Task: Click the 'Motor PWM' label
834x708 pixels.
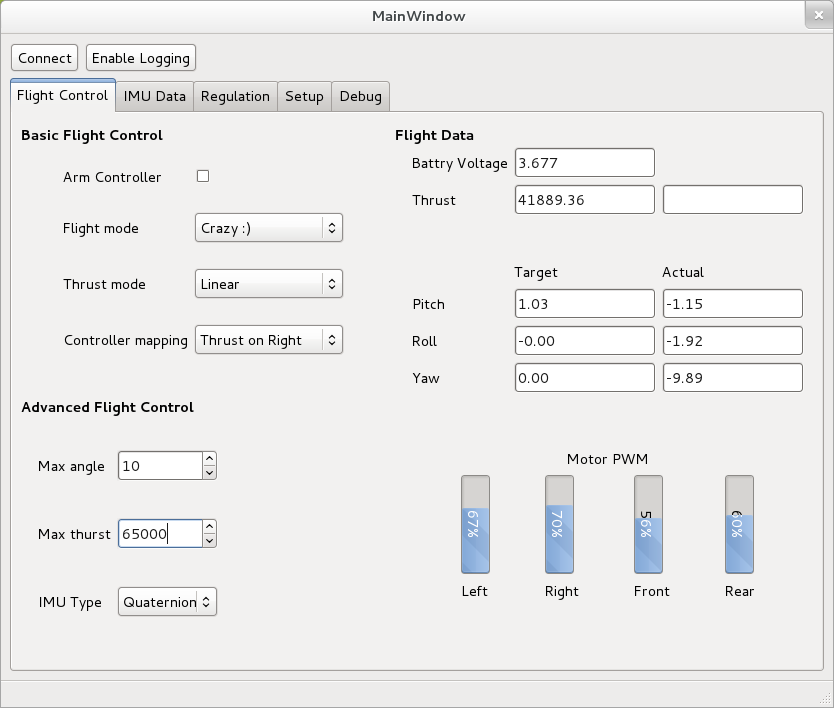Action: (x=607, y=459)
